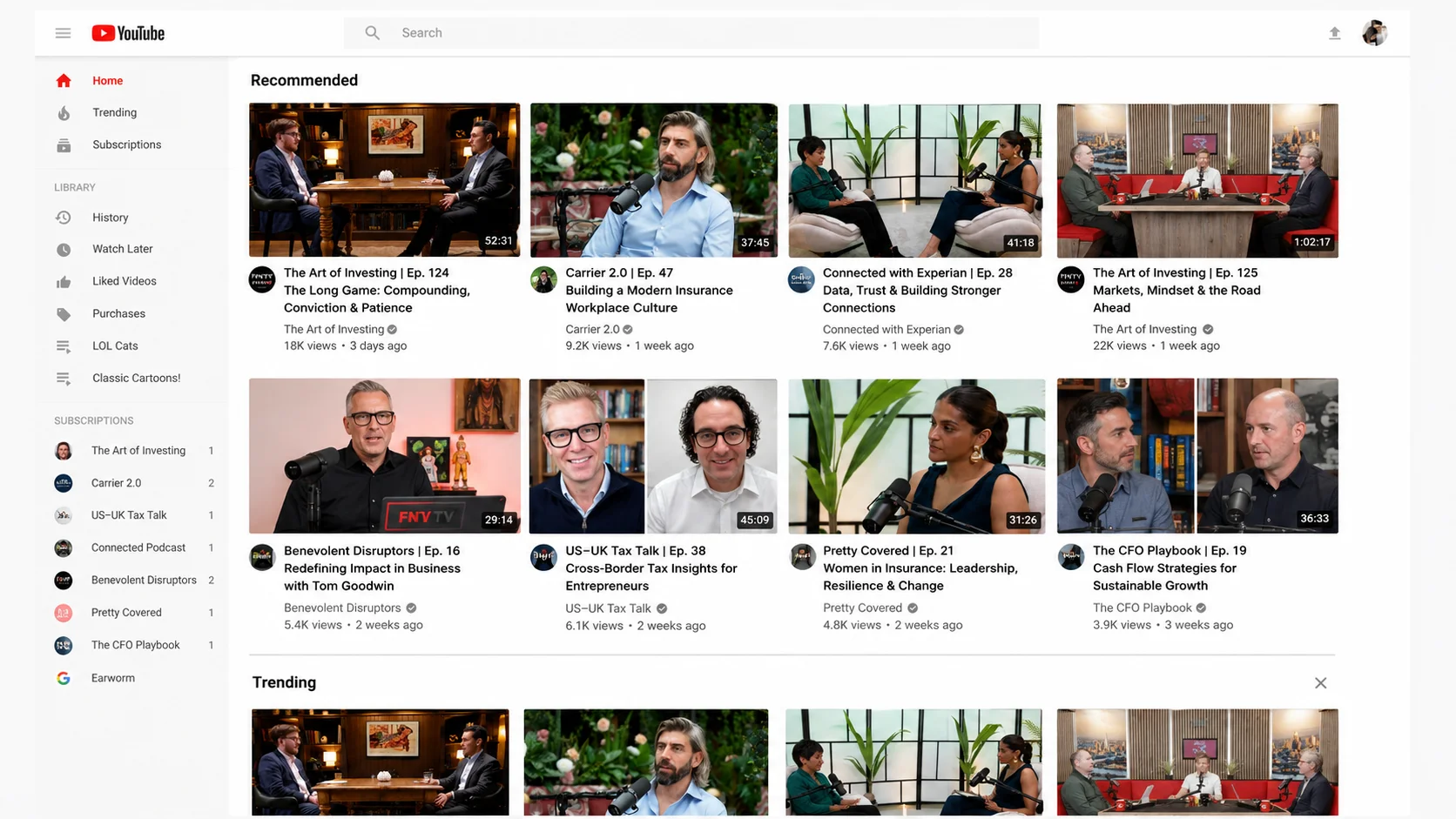1456x819 pixels.
Task: Play the Ep. 124 video thumbnail
Action: (384, 180)
